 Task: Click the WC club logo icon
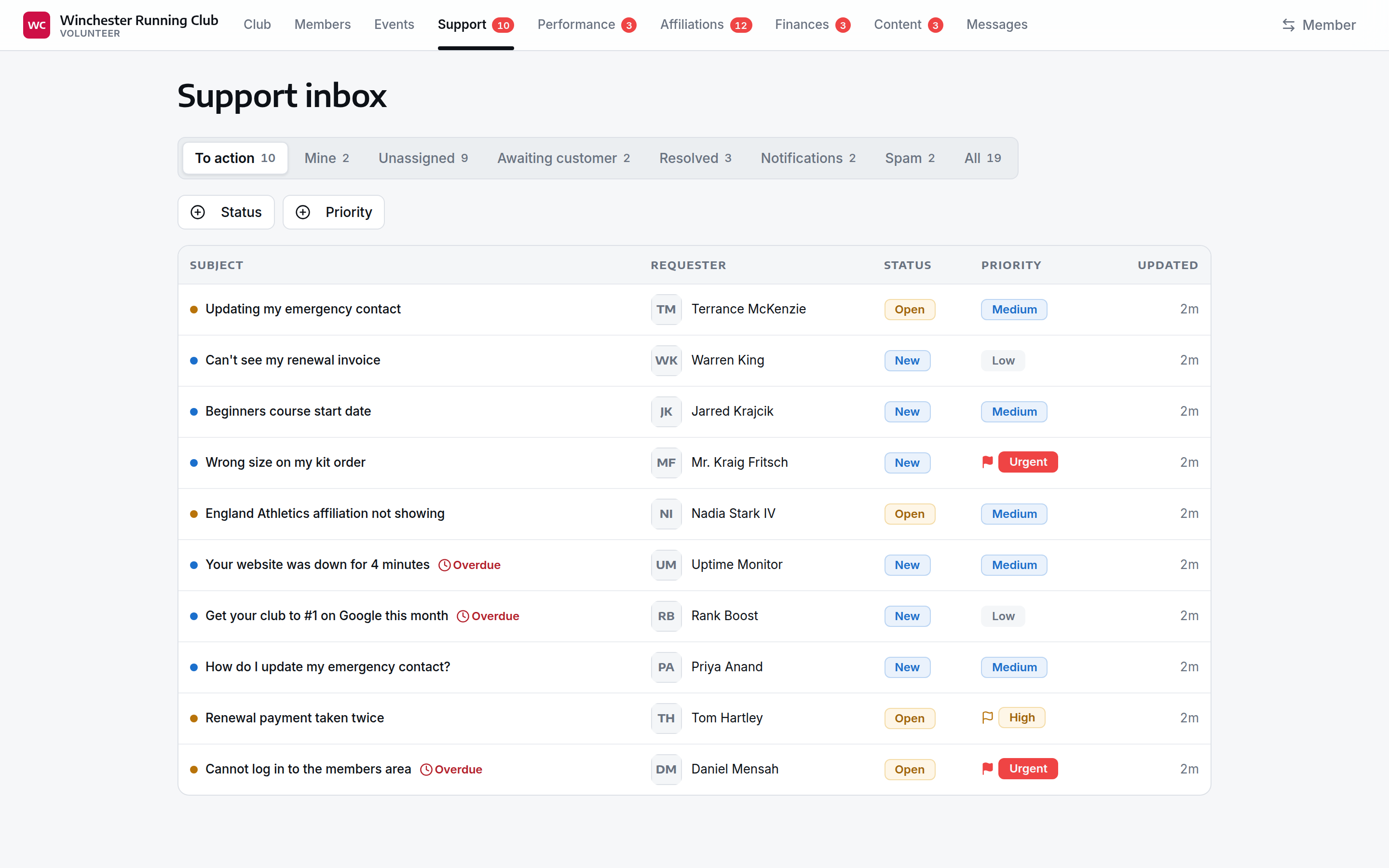point(36,25)
